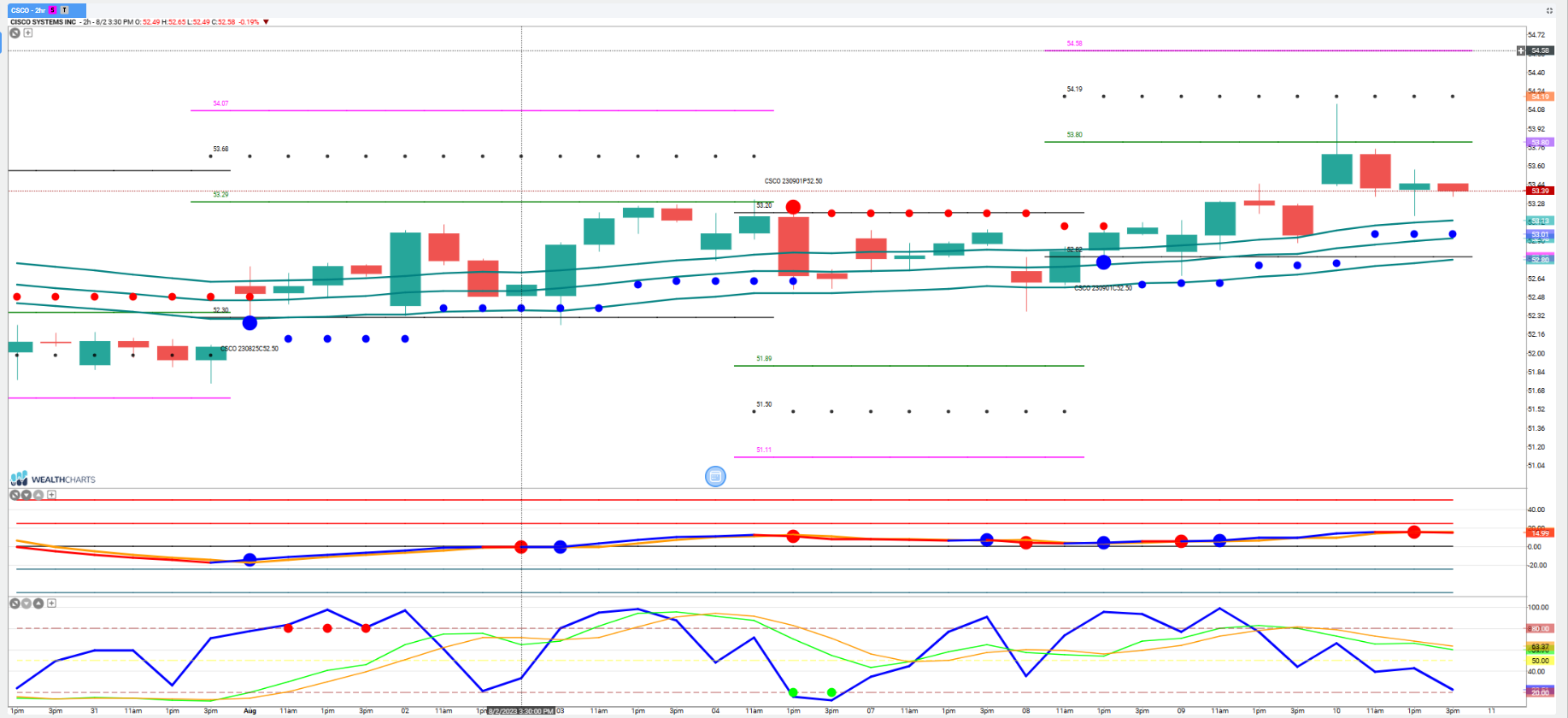The image size is (1568, 718).
Task: Click plus button beside 54.58 price label
Action: pyautogui.click(x=1521, y=50)
